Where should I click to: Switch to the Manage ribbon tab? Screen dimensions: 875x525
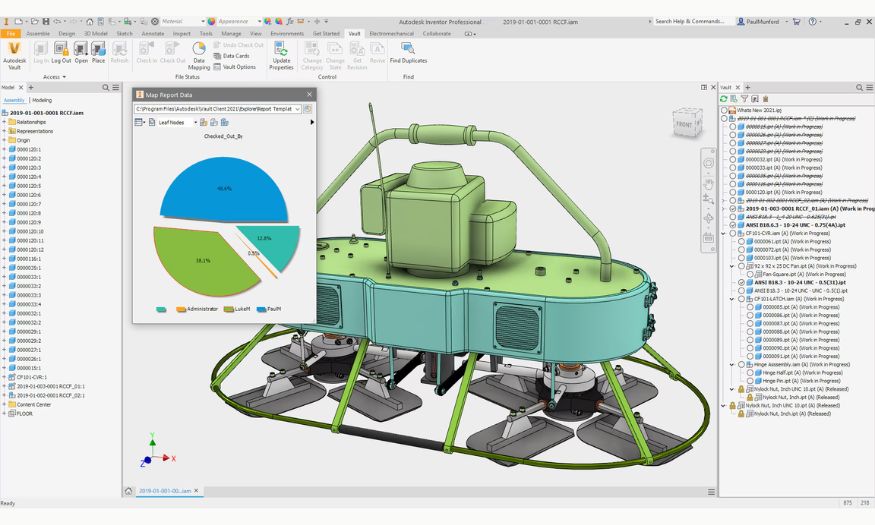pos(231,33)
